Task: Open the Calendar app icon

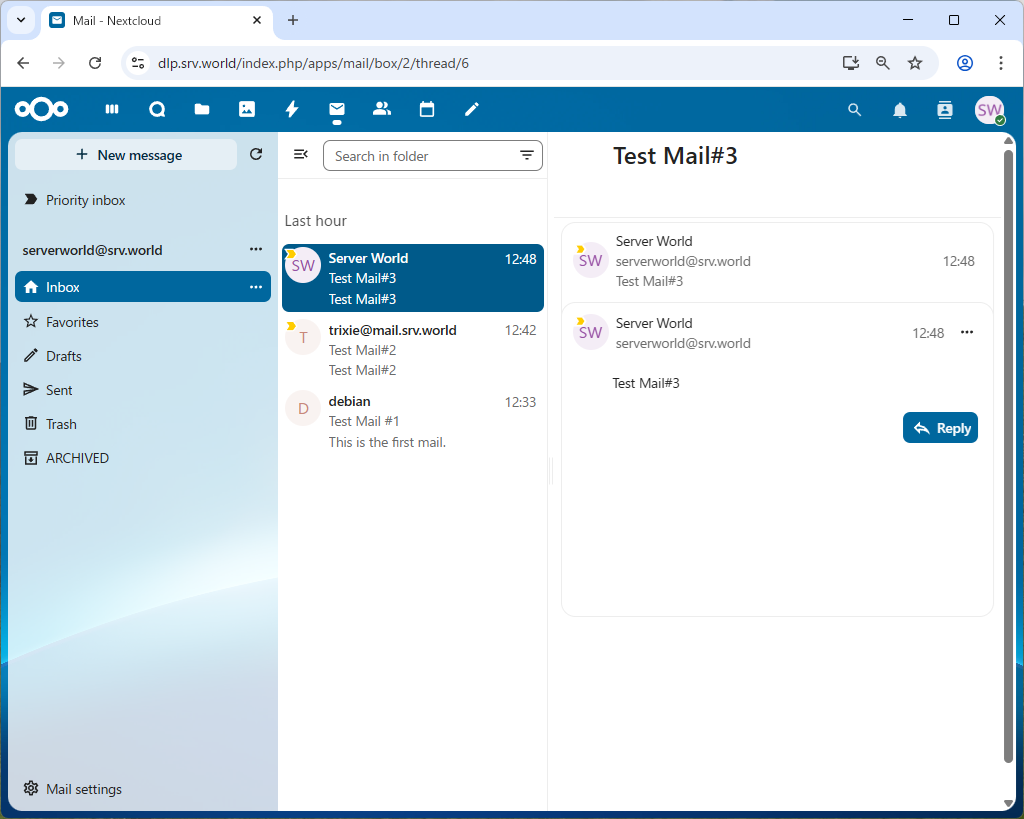Action: (427, 110)
